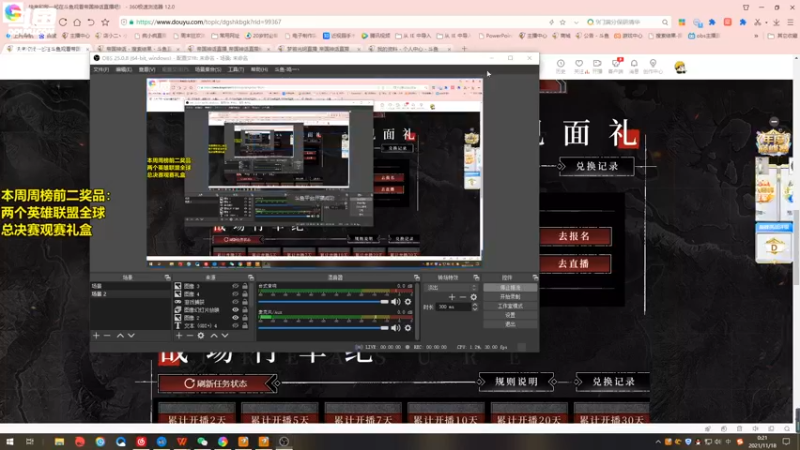Toggle visibility of window capture source

point(235,302)
